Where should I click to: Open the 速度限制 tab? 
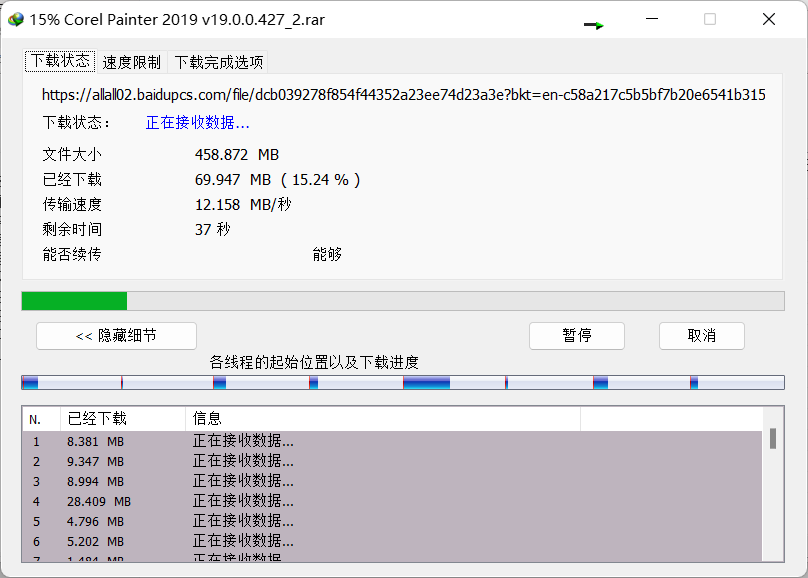click(131, 62)
